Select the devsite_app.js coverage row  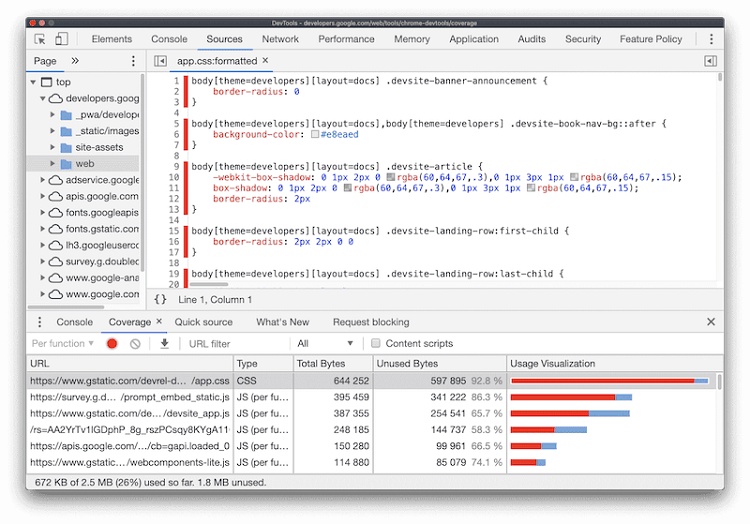(372, 413)
